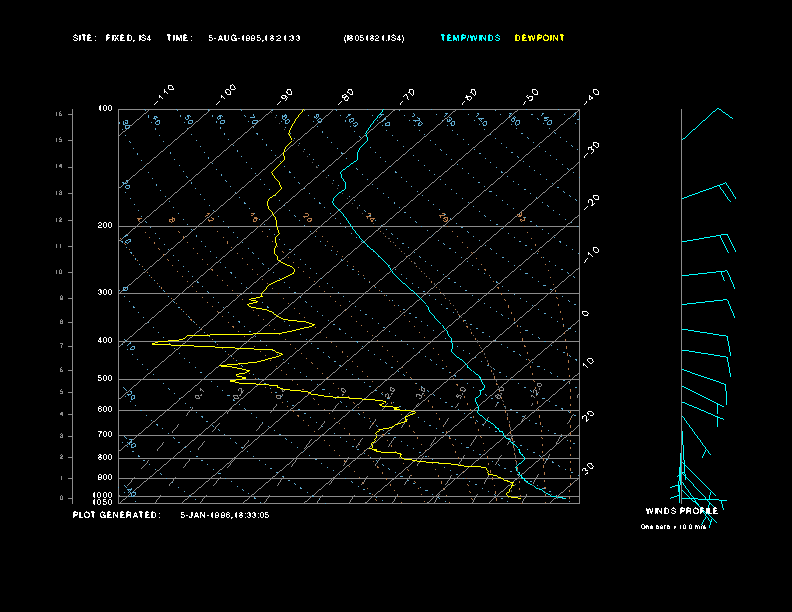Select the SITE: header label
This screenshot has height=612, width=792.
pos(84,38)
